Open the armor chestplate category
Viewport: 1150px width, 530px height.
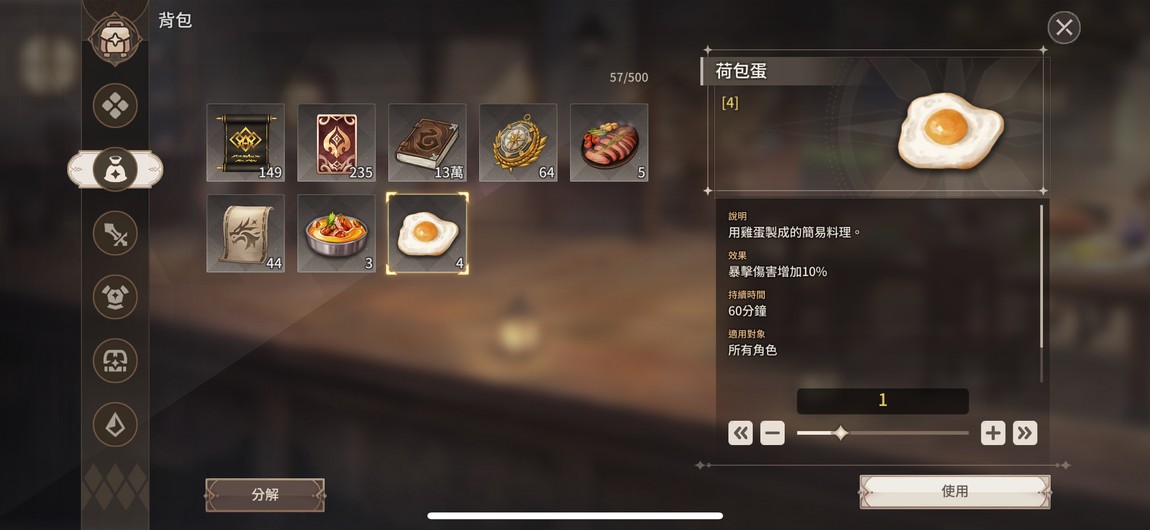pos(115,297)
